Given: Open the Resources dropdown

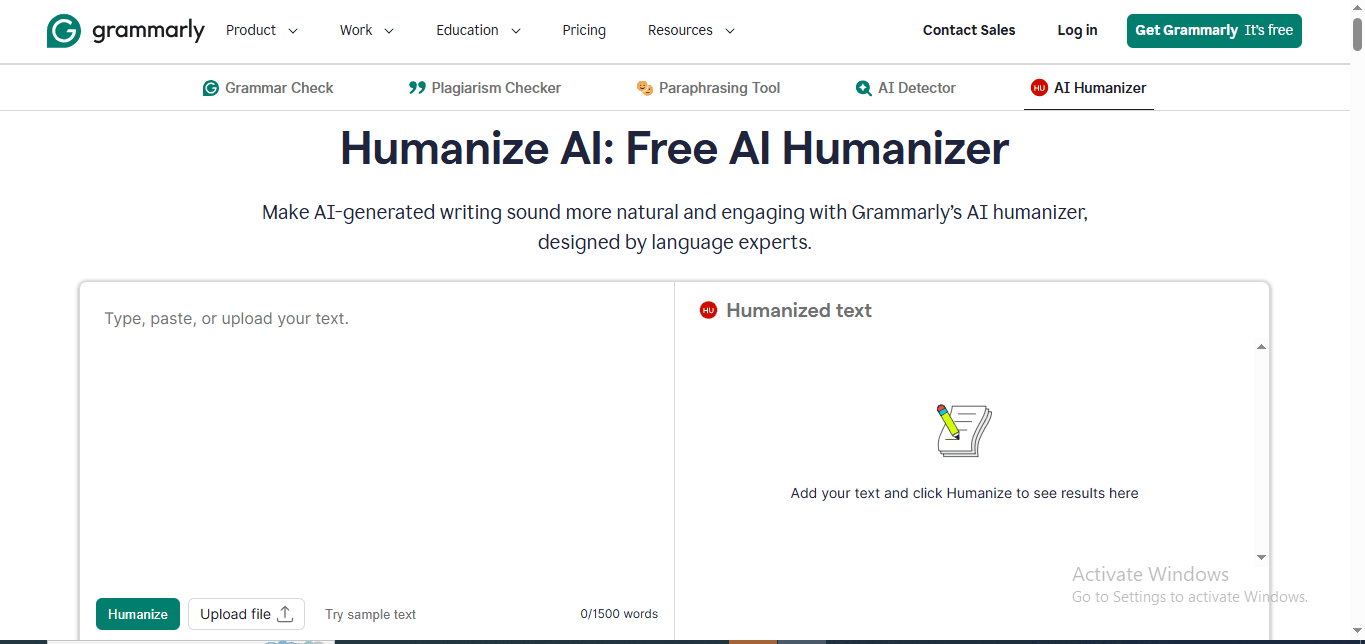Looking at the screenshot, I should pyautogui.click(x=690, y=30).
